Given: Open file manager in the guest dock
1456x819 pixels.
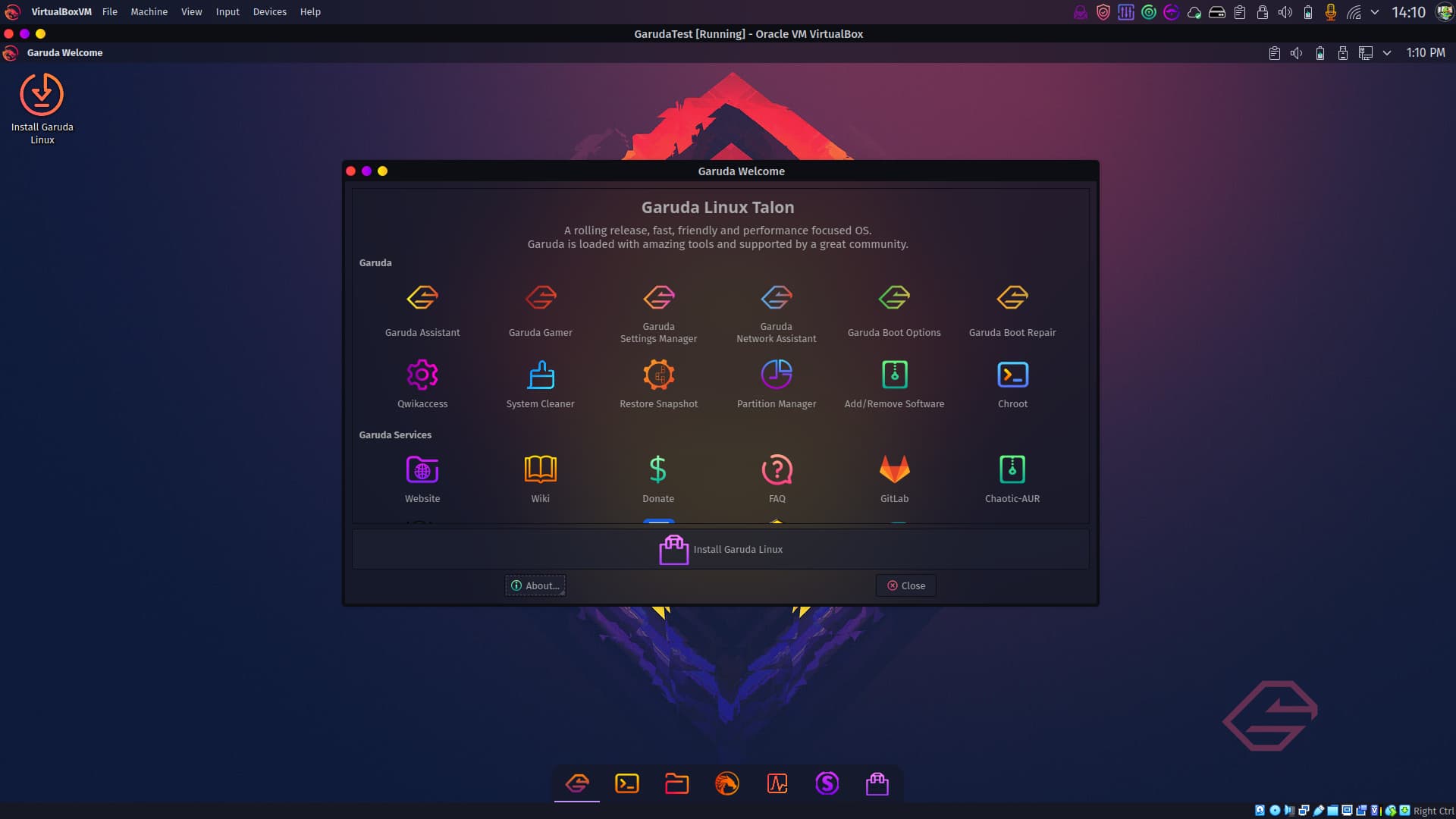Looking at the screenshot, I should 677,783.
